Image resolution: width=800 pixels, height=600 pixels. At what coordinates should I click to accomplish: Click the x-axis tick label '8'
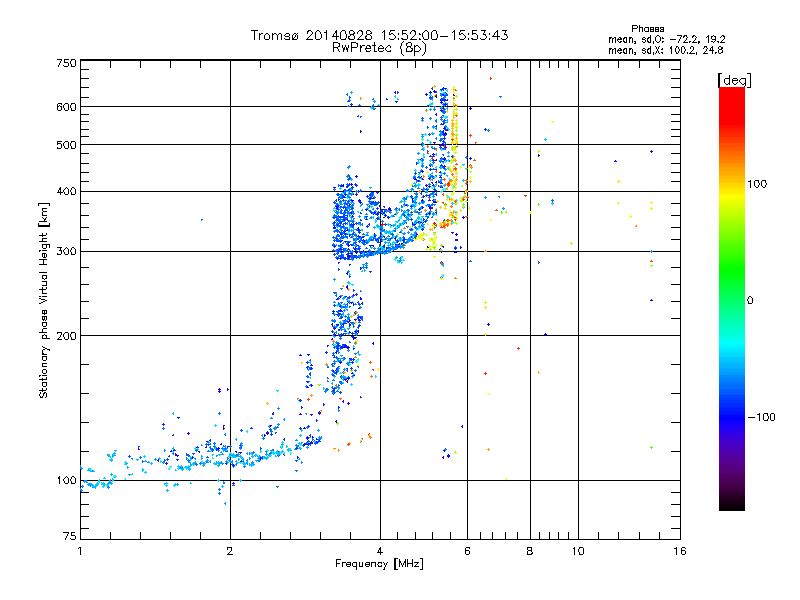pyautogui.click(x=530, y=551)
